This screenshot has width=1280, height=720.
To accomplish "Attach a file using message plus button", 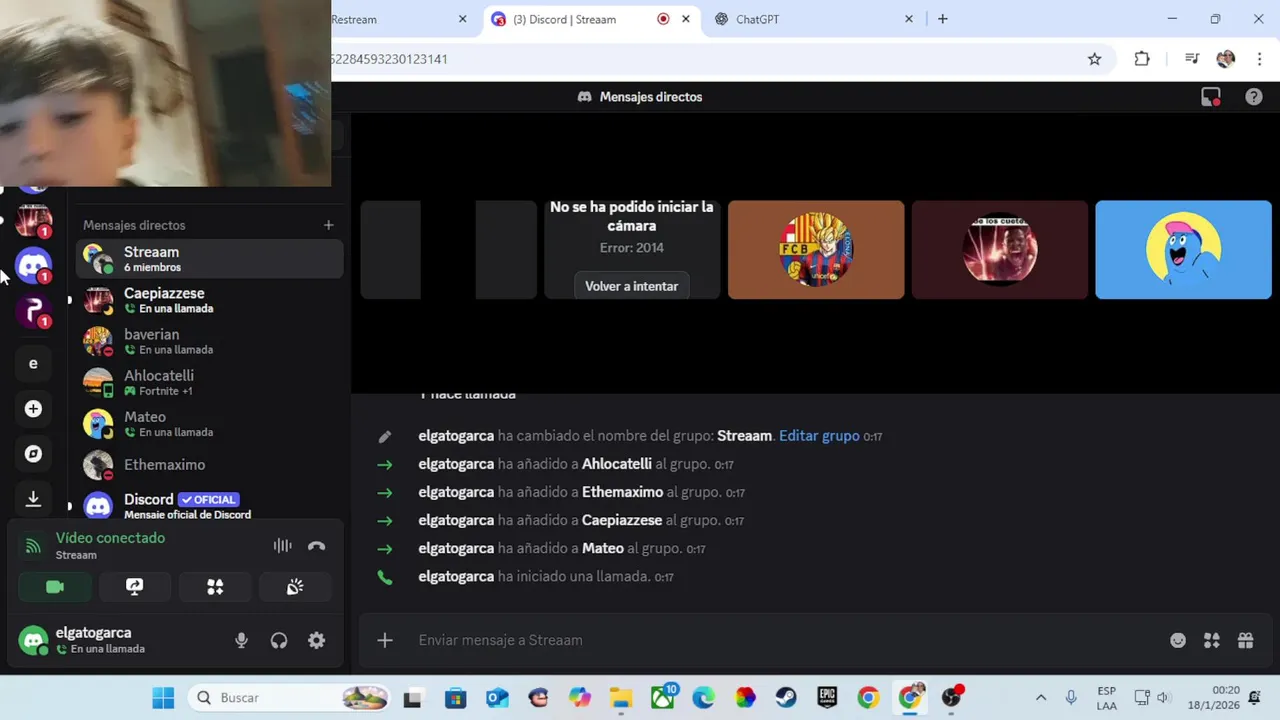I will 385,640.
